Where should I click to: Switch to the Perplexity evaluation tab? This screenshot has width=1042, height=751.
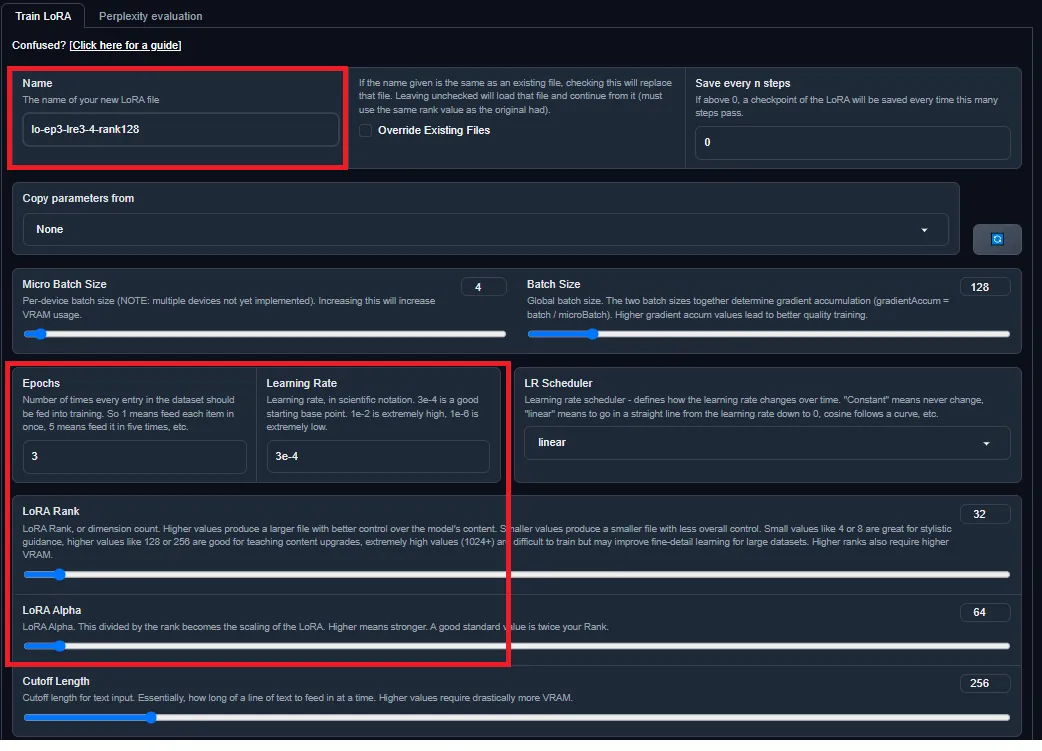coord(151,16)
